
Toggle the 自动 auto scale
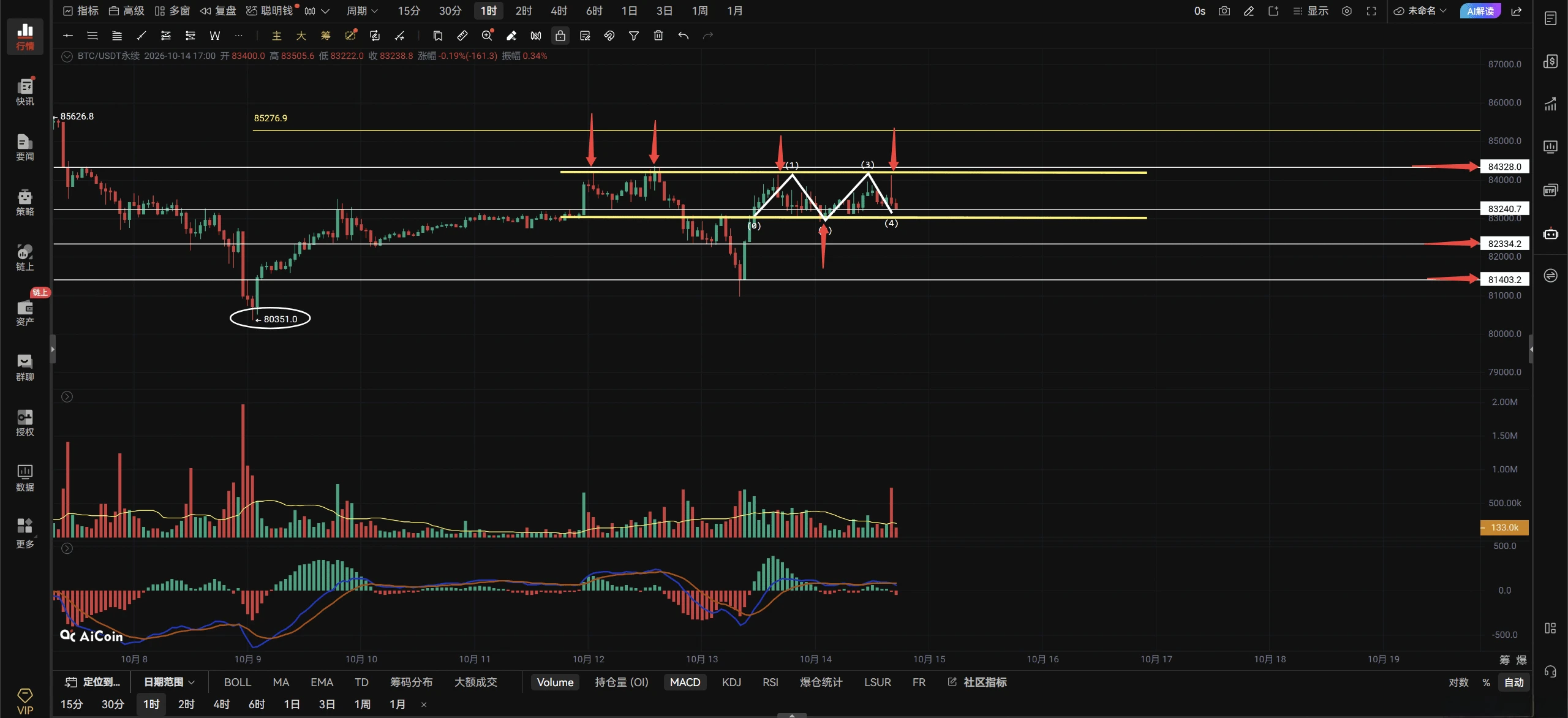pos(1514,682)
